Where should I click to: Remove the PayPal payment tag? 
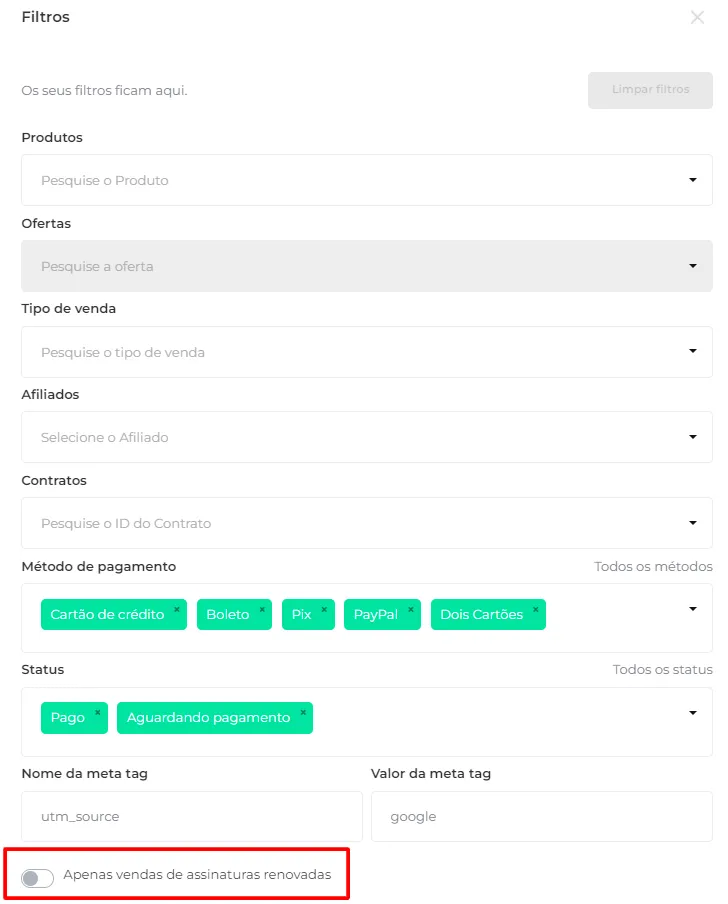pos(411,609)
